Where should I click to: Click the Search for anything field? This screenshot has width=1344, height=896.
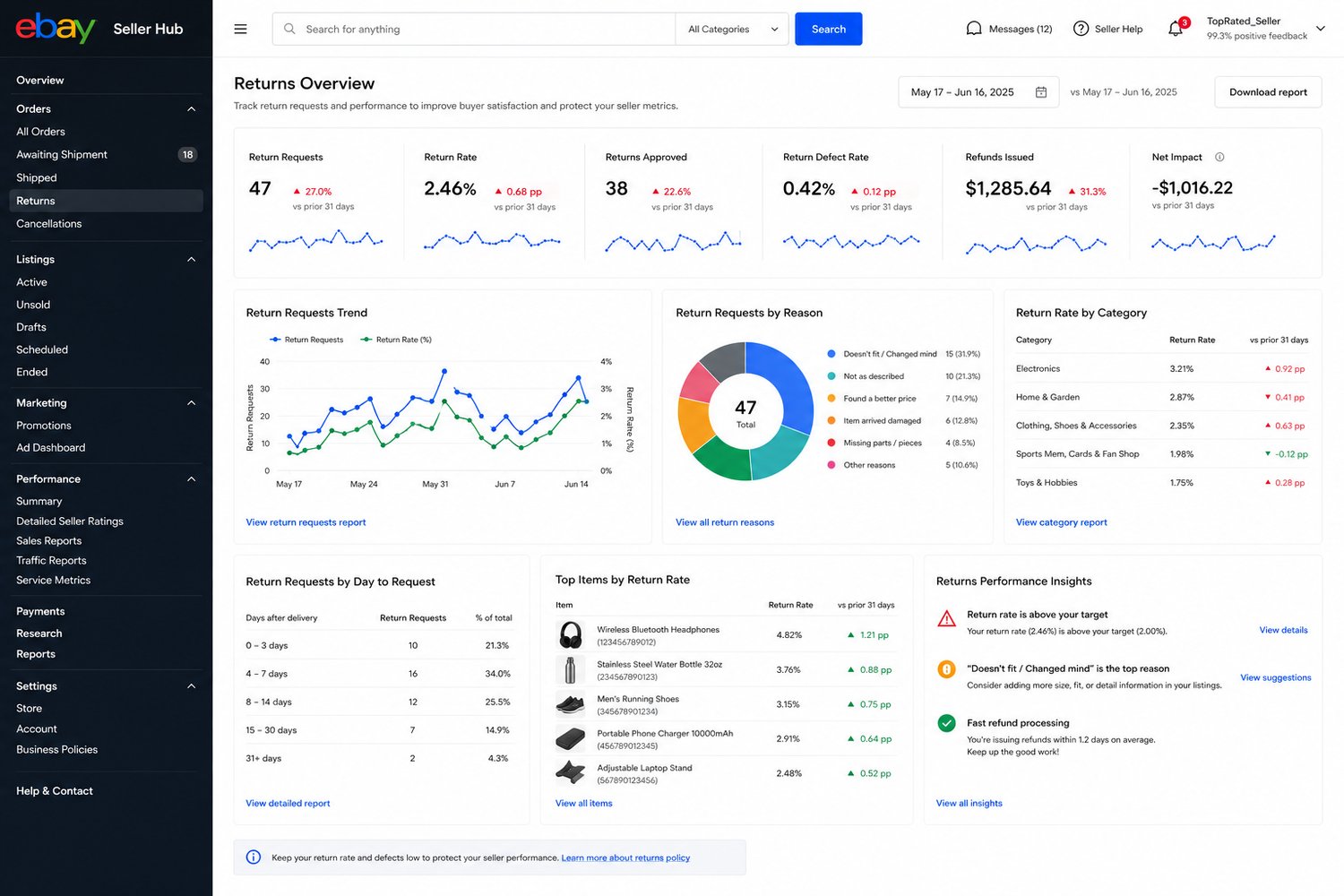pos(474,29)
